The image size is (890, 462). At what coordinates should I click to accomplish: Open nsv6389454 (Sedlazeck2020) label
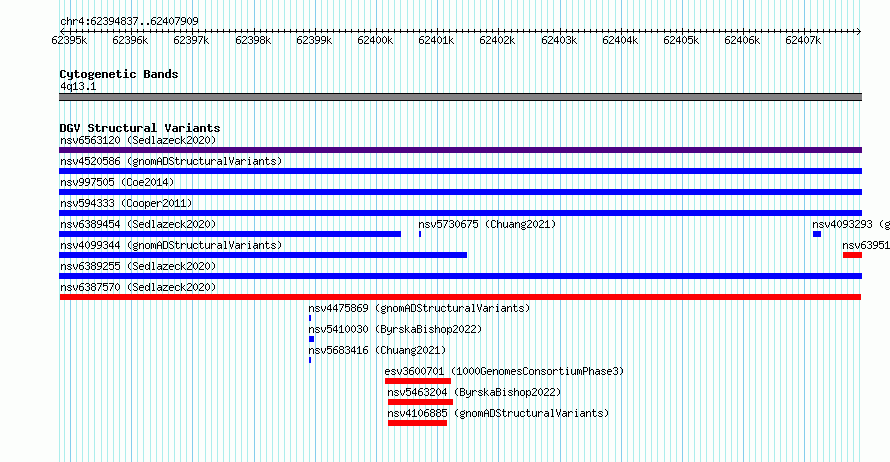(138, 224)
